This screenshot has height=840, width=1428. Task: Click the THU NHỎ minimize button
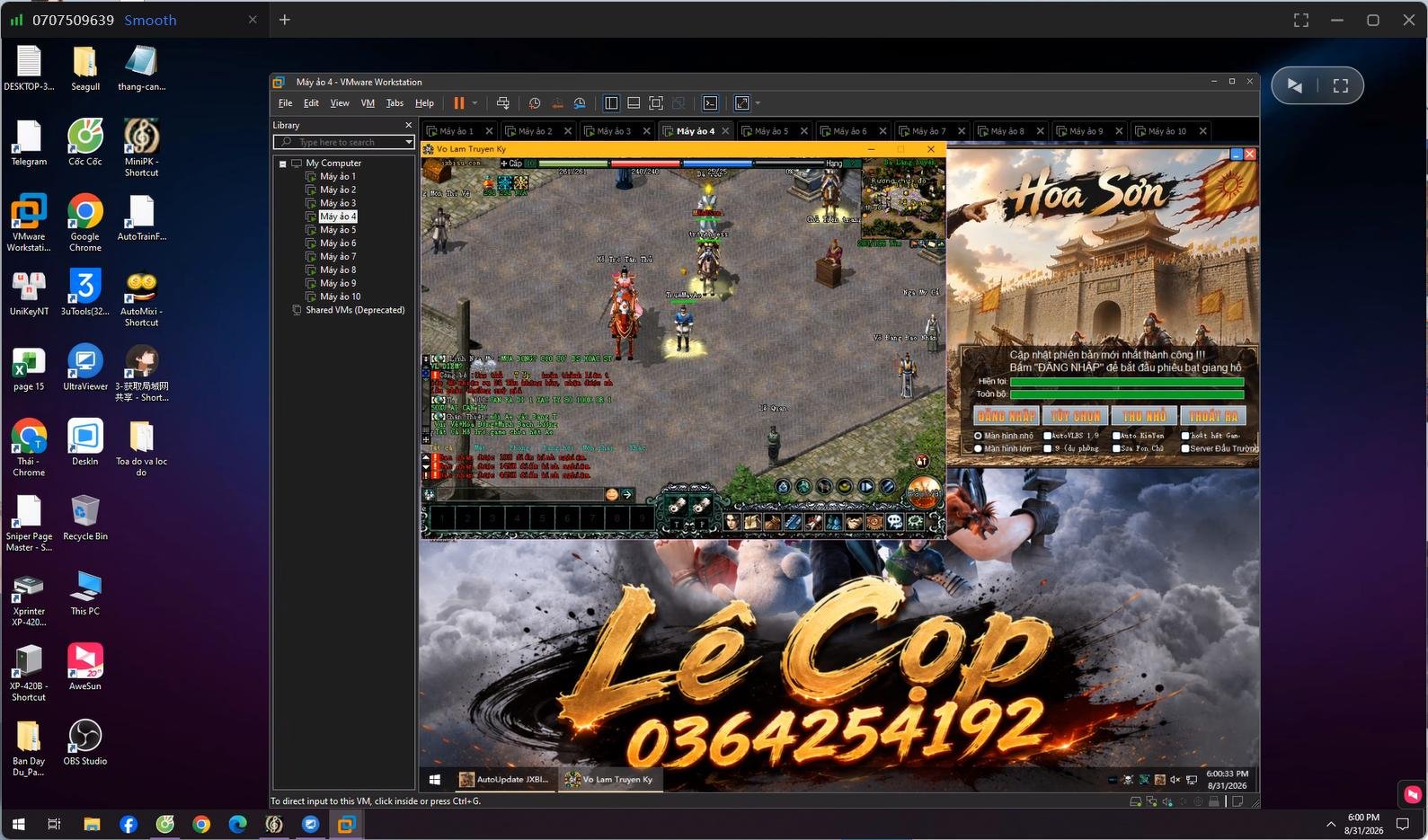pos(1144,416)
